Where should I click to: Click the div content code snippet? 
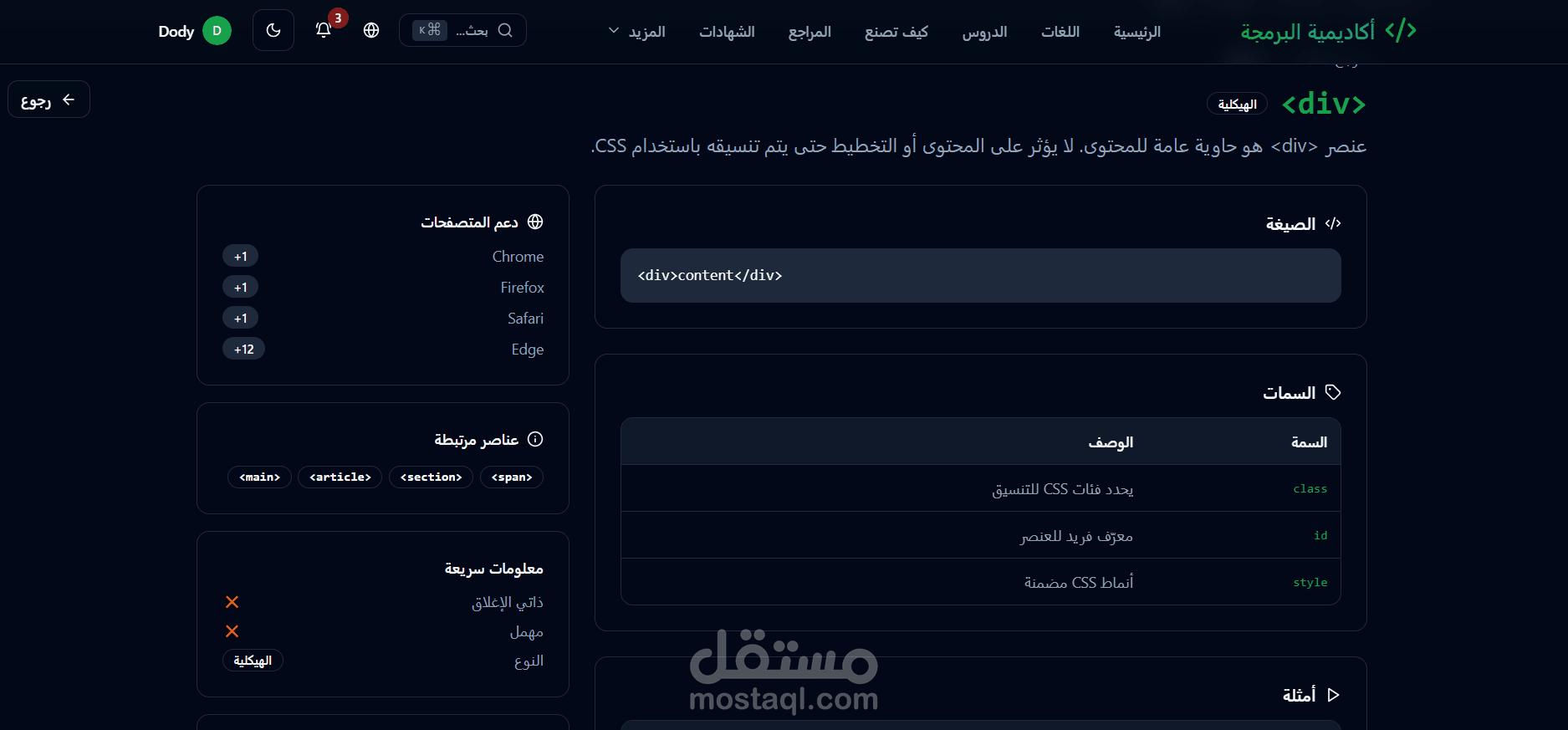[x=710, y=275]
